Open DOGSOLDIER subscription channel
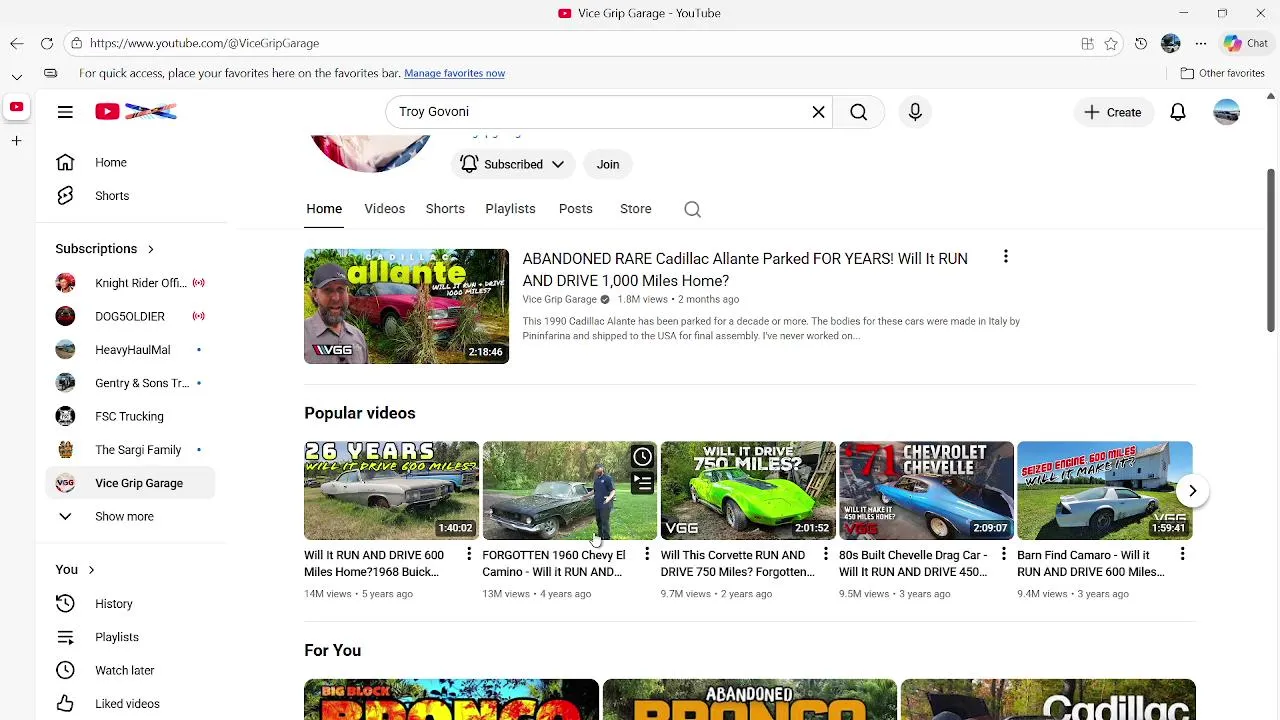 click(x=130, y=316)
